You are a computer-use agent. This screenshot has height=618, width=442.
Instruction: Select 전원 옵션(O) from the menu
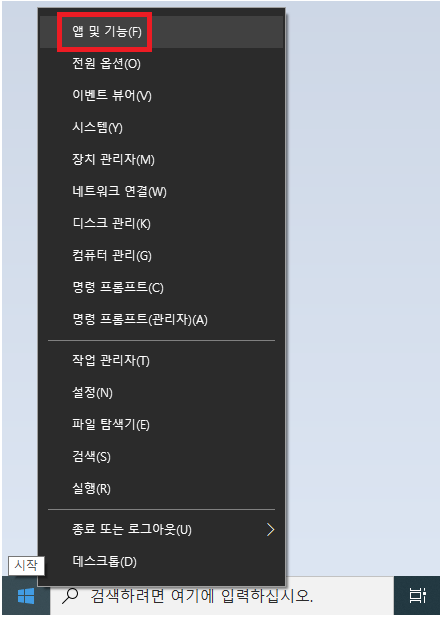click(x=161, y=63)
